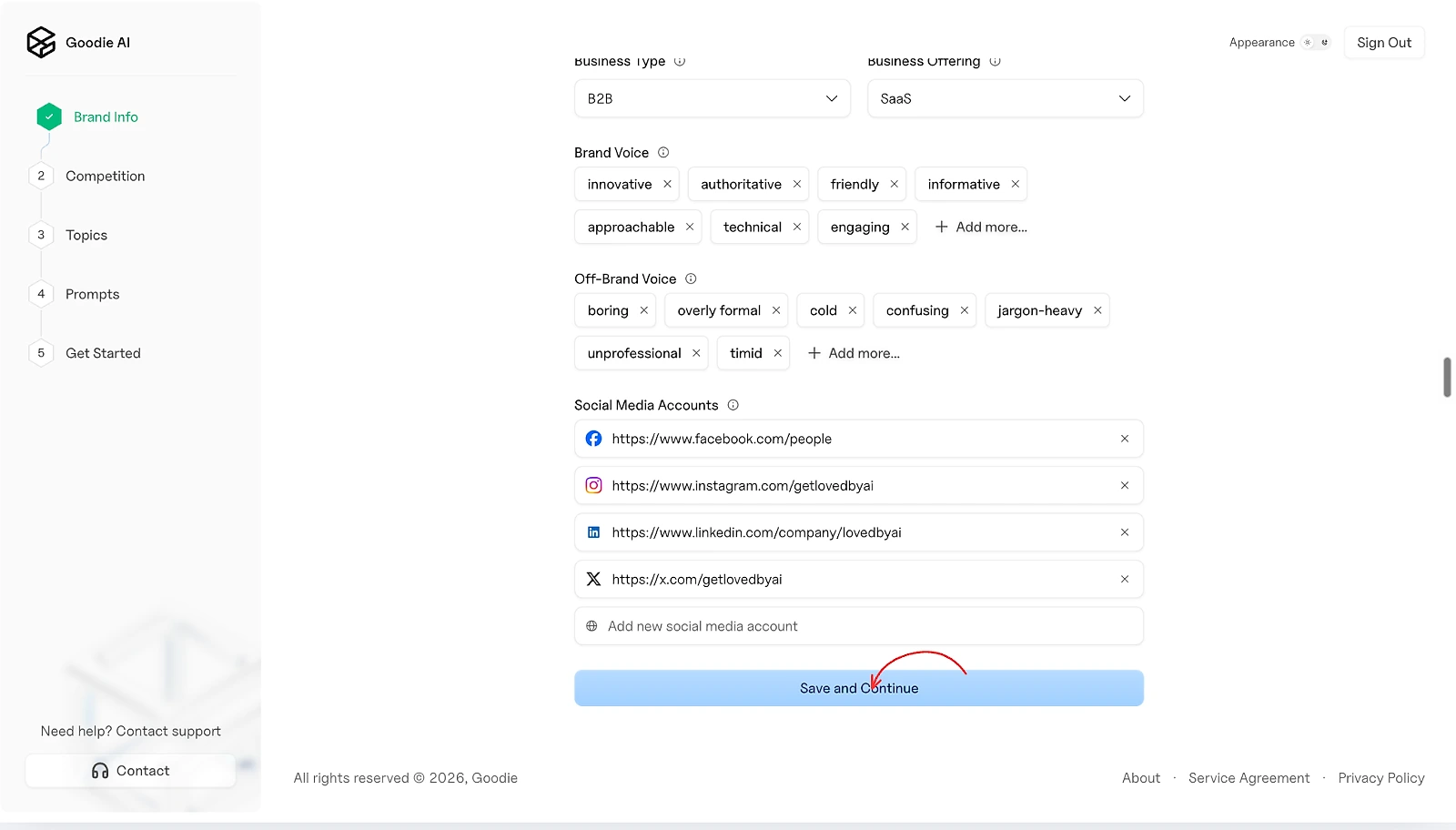Remove the innovative brand voice tag

pyautogui.click(x=667, y=184)
